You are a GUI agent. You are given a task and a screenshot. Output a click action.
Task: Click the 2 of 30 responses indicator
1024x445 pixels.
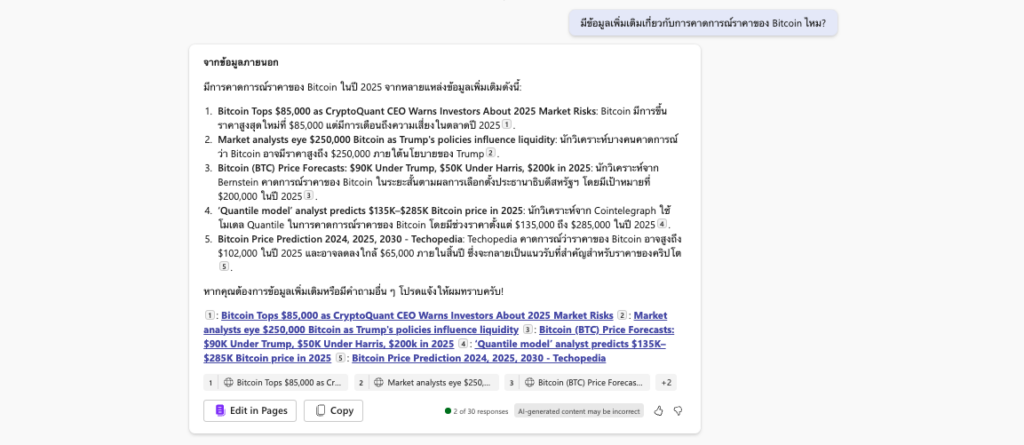pyautogui.click(x=476, y=411)
